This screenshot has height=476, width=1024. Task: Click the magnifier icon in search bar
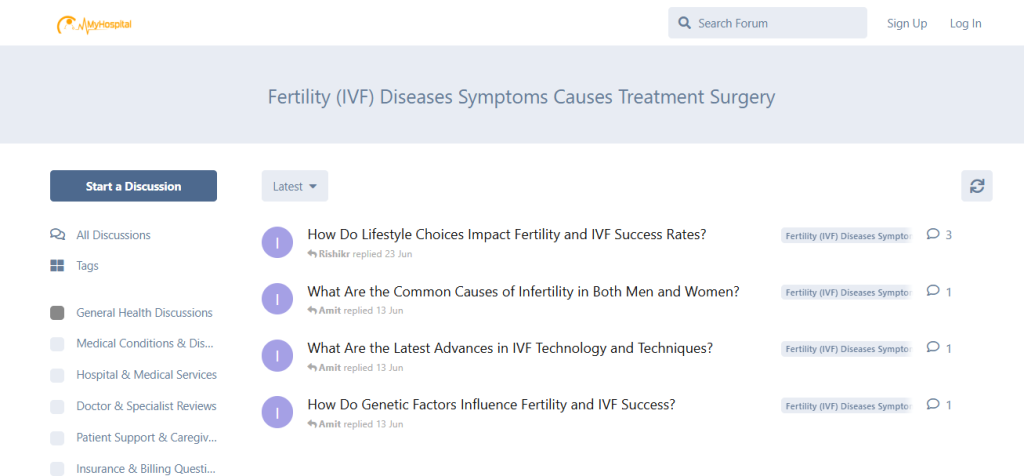(x=684, y=23)
